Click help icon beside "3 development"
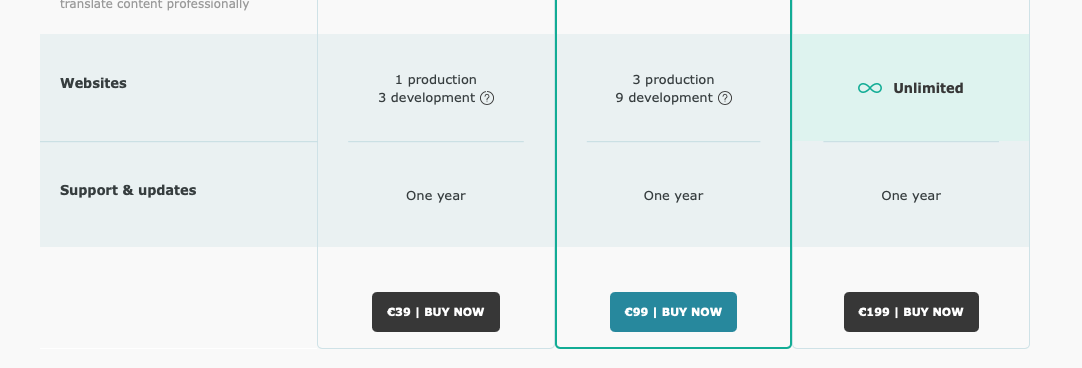 click(487, 98)
